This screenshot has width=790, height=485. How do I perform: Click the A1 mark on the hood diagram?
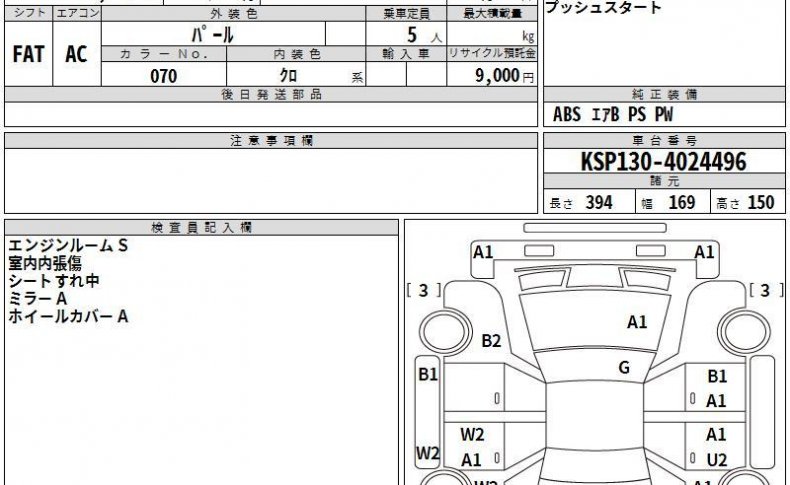pos(637,322)
